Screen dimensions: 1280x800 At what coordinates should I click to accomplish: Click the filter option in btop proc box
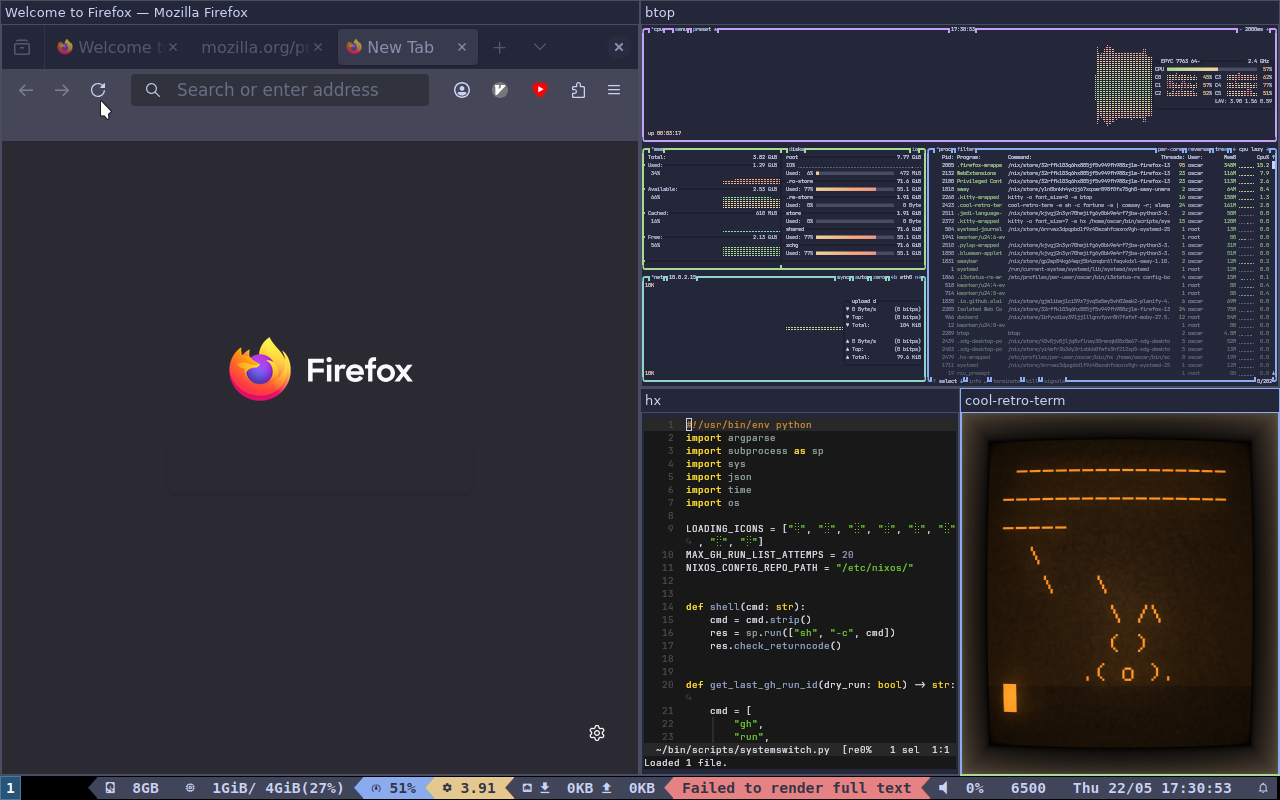pyautogui.click(x=967, y=149)
